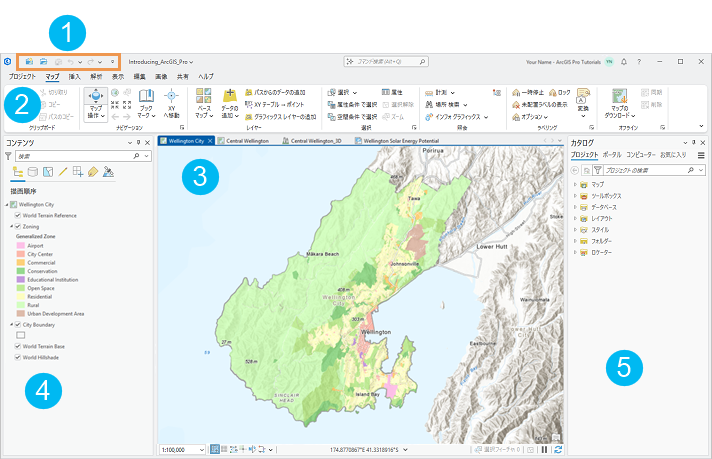This screenshot has width=712, height=459.
Task: Click the catalog pane hamburger menu icon
Action: click(701, 155)
